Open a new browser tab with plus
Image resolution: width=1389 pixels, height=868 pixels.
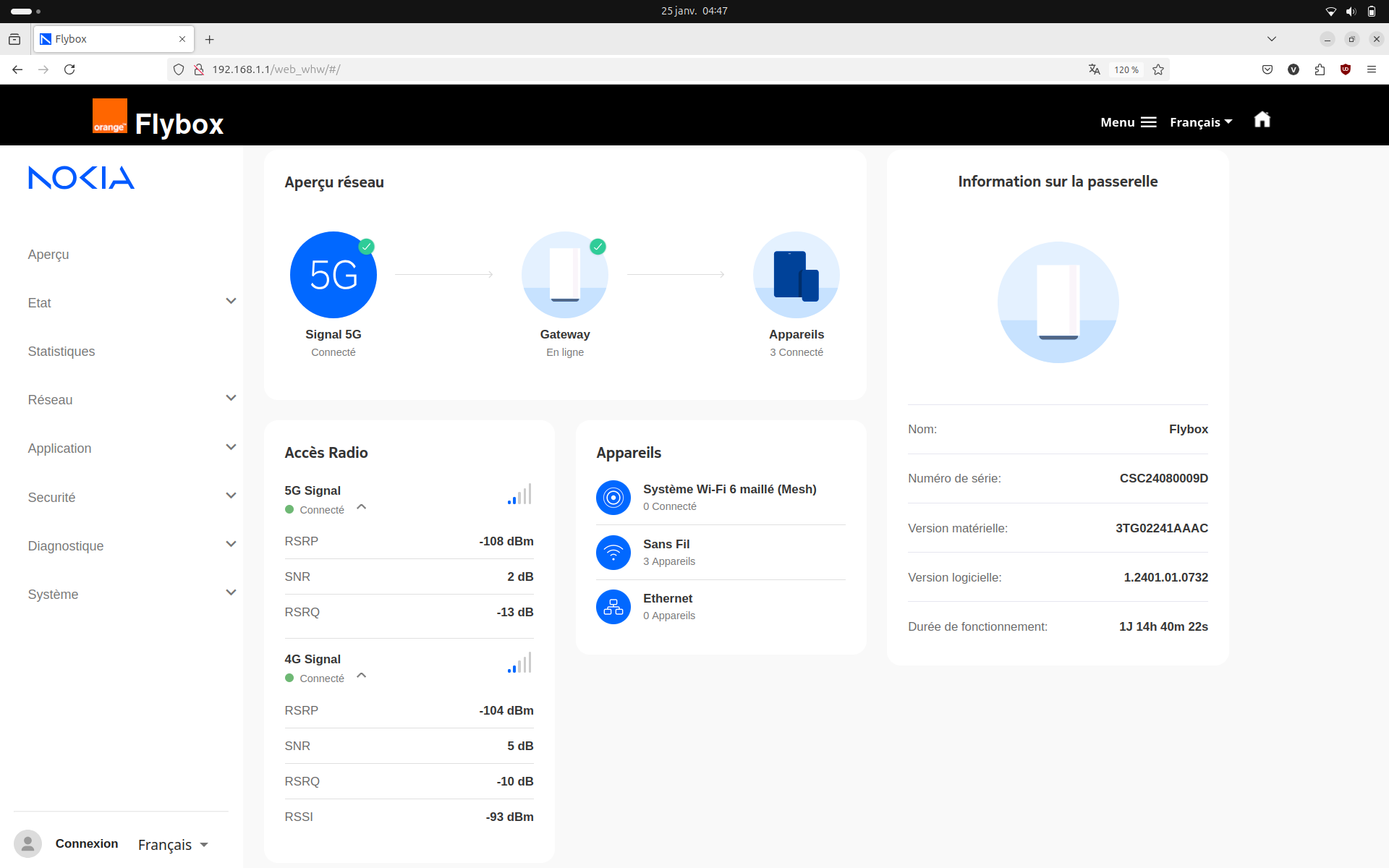(x=210, y=39)
